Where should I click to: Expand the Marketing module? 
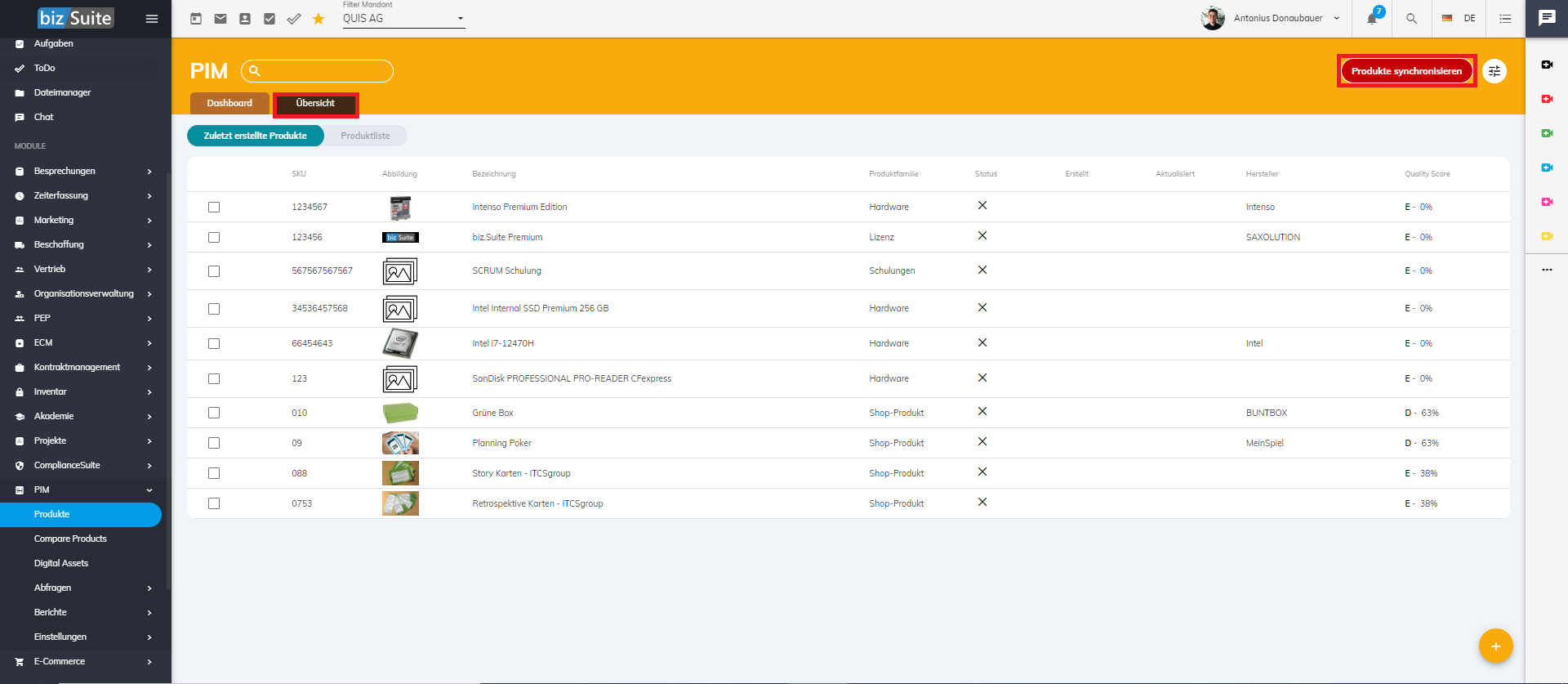[86, 220]
